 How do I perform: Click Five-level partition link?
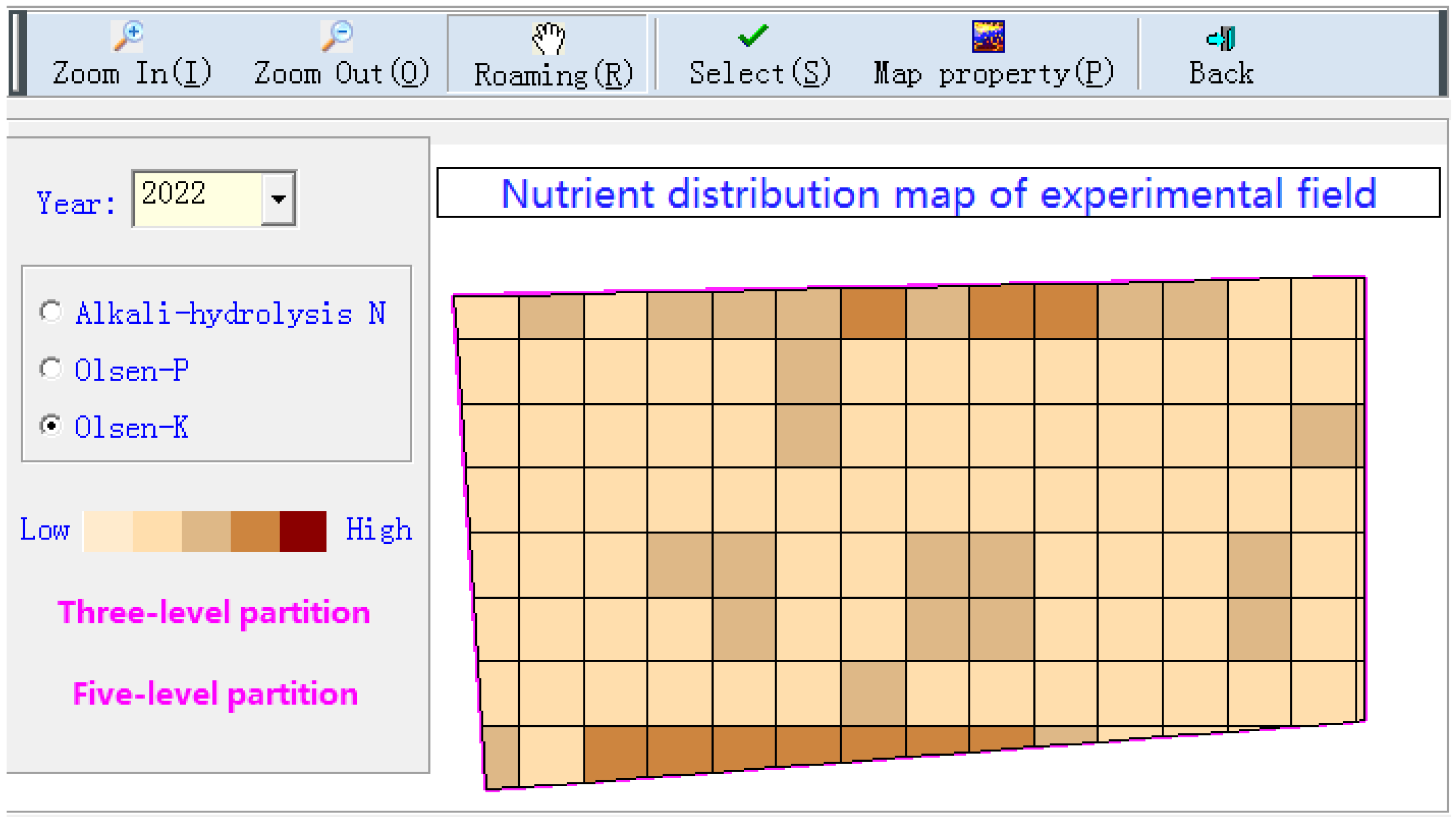pos(215,694)
